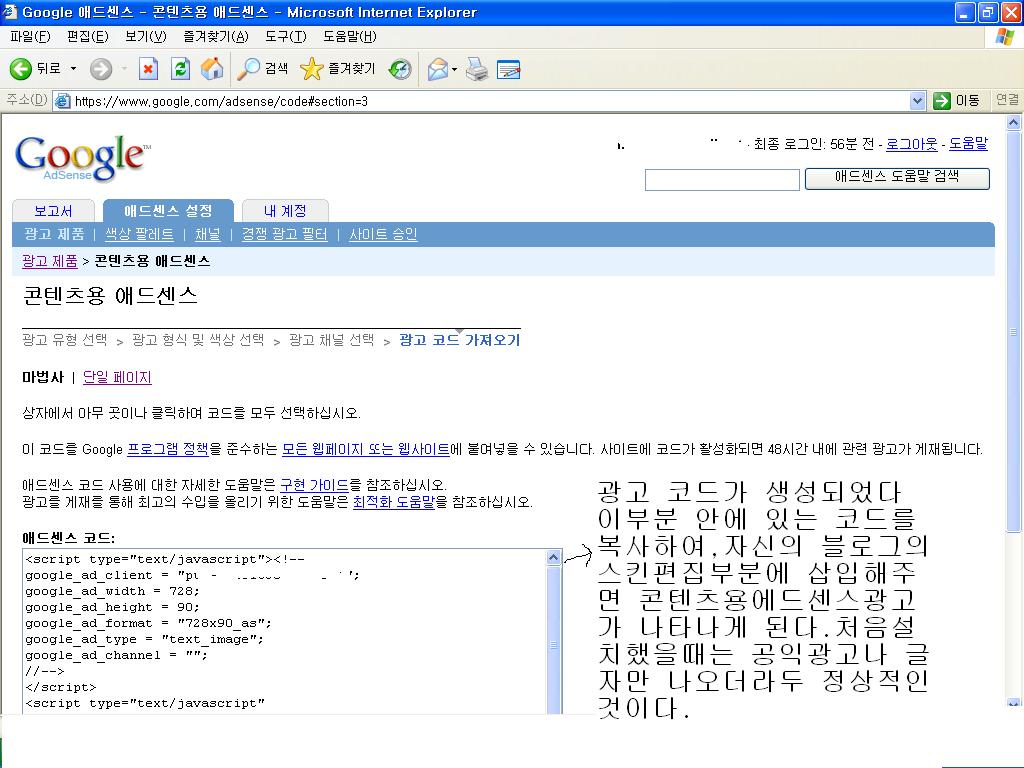Image resolution: width=1024 pixels, height=768 pixels.
Task: Open the 채널 sub-navigation link
Action: [x=208, y=234]
